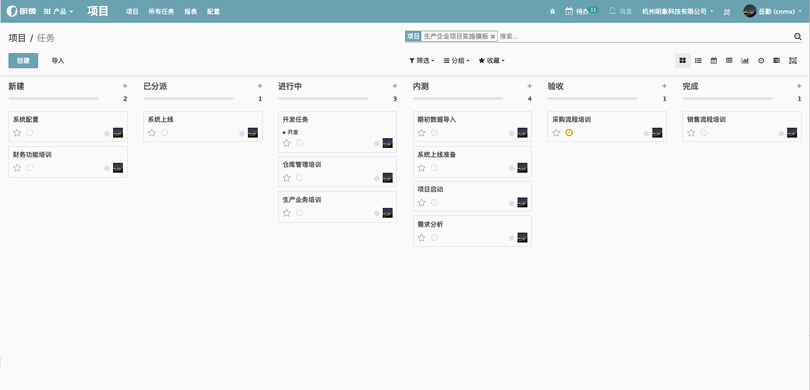810x390 pixels.
Task: Click the large 项目 app title
Action: (98, 11)
